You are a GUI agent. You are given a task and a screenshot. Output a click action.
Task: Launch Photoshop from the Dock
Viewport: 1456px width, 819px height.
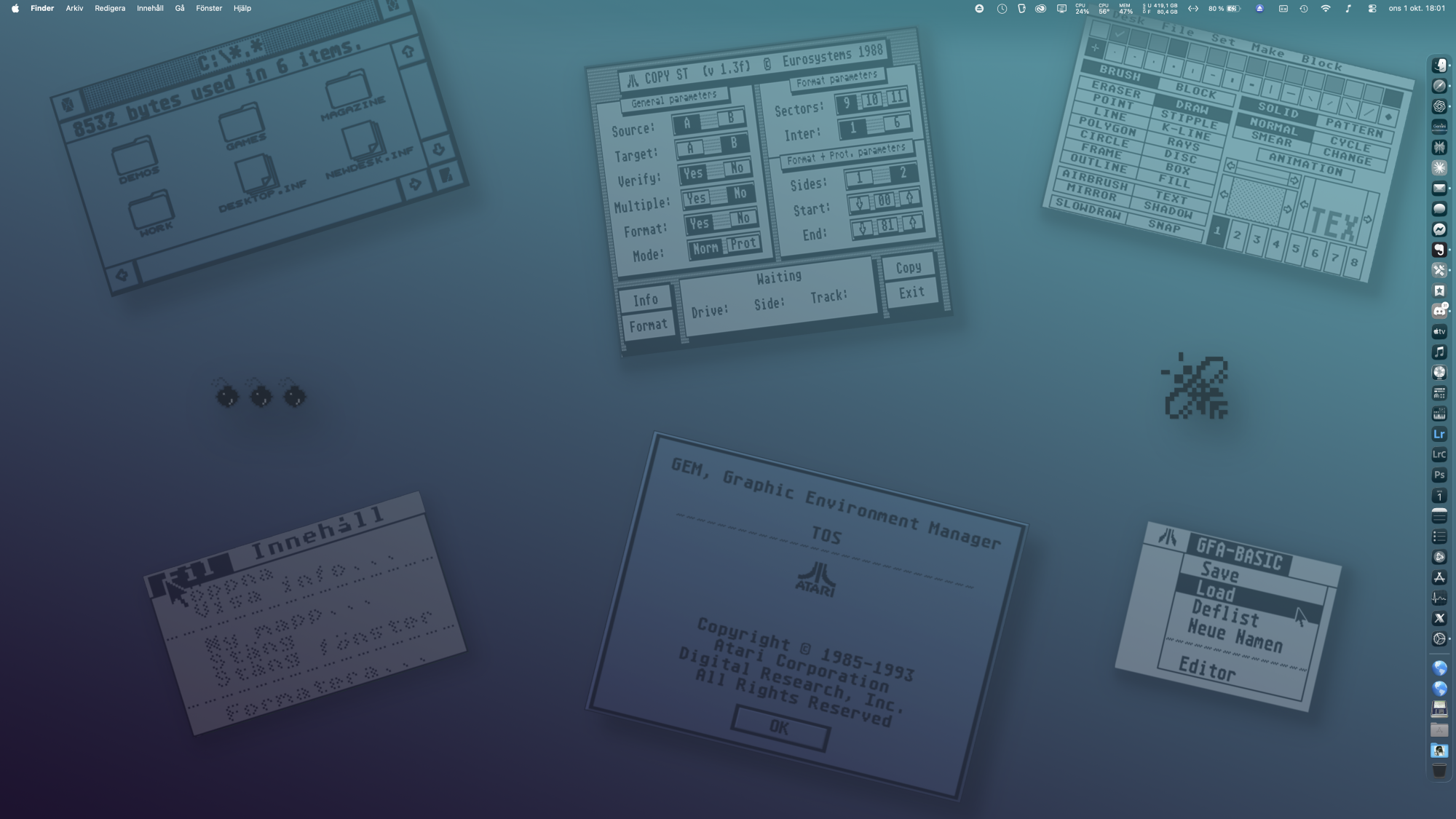coord(1439,475)
